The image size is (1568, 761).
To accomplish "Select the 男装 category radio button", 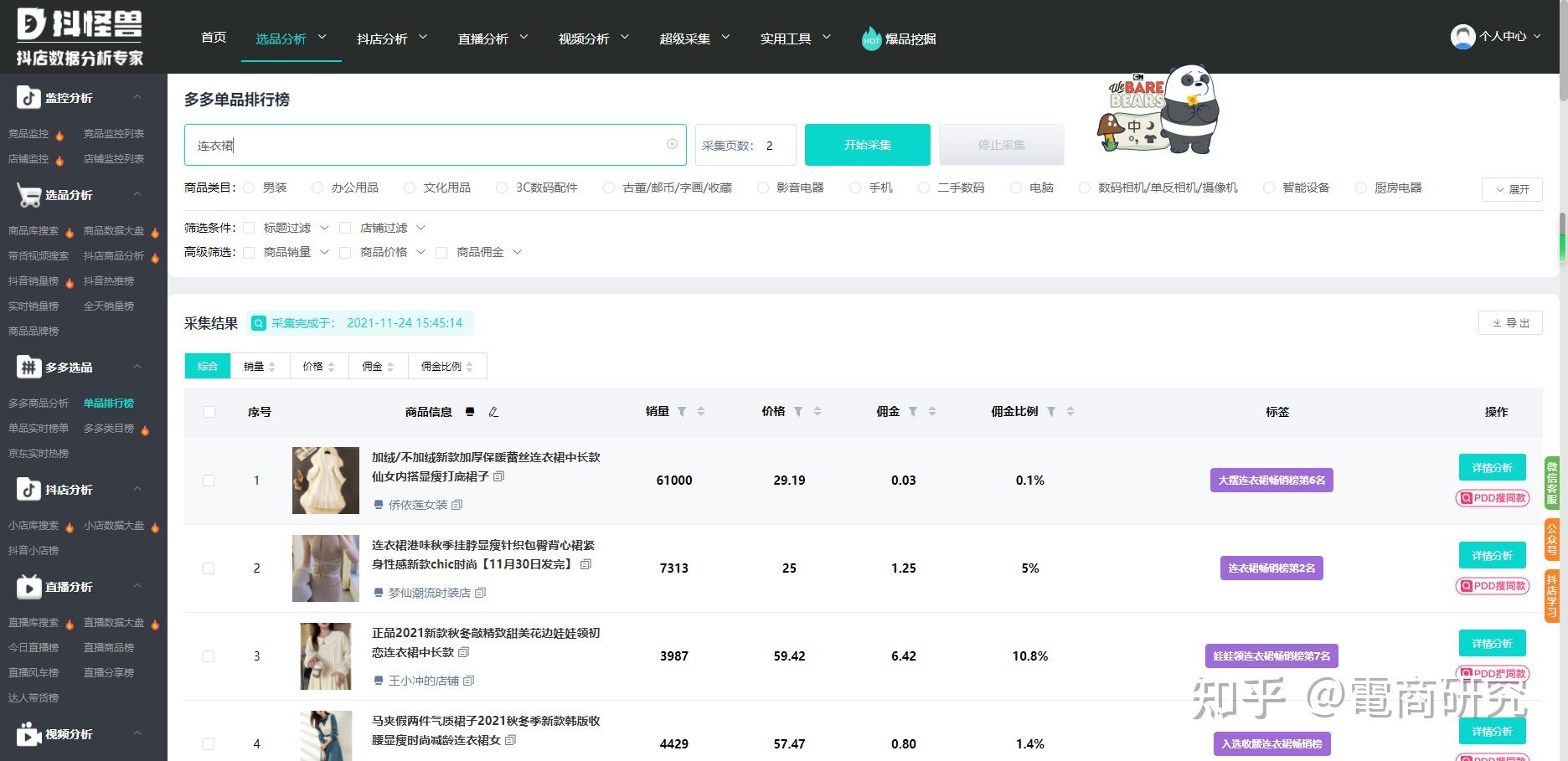I will (x=249, y=188).
